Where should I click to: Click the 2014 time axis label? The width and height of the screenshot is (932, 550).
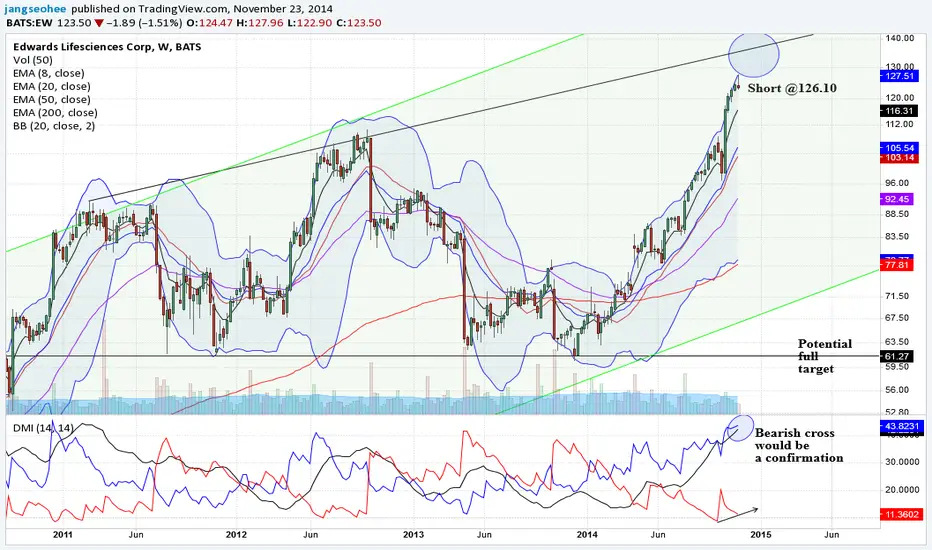click(587, 535)
